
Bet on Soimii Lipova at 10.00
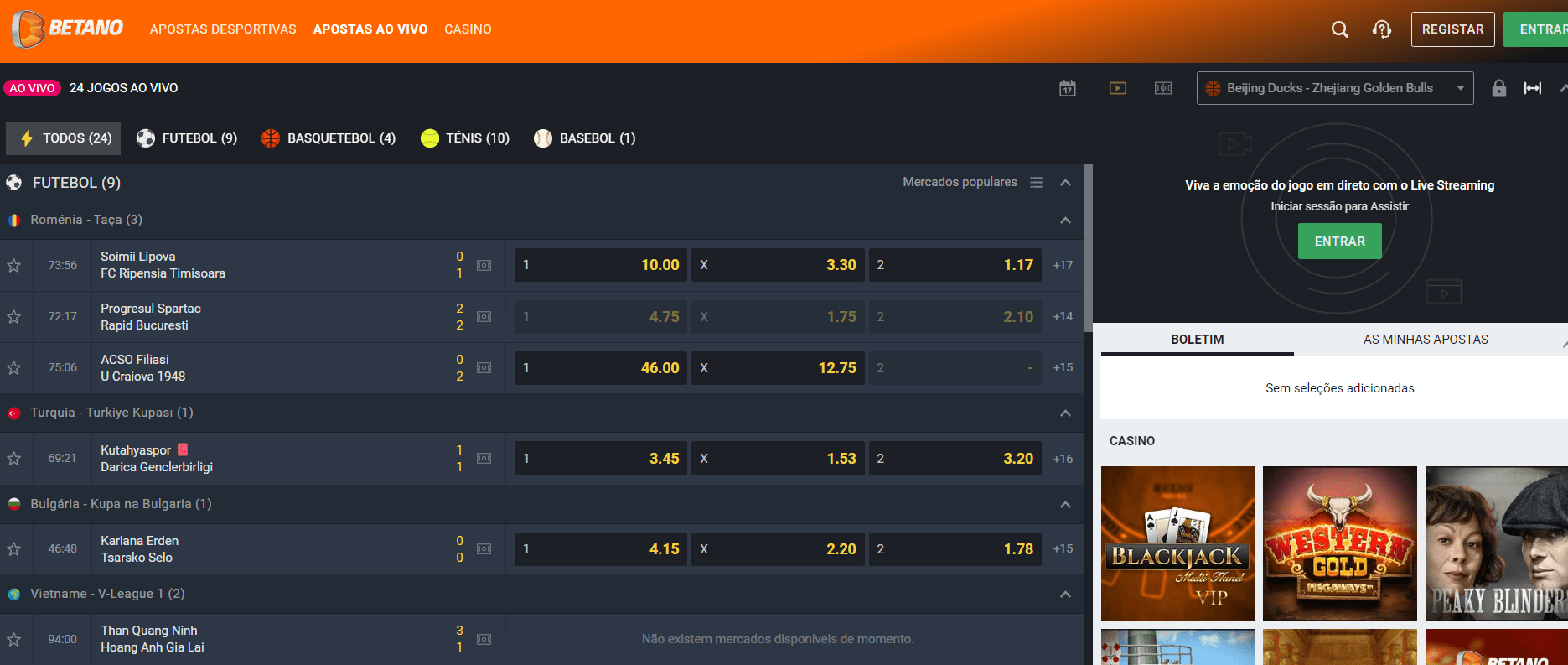(x=601, y=265)
